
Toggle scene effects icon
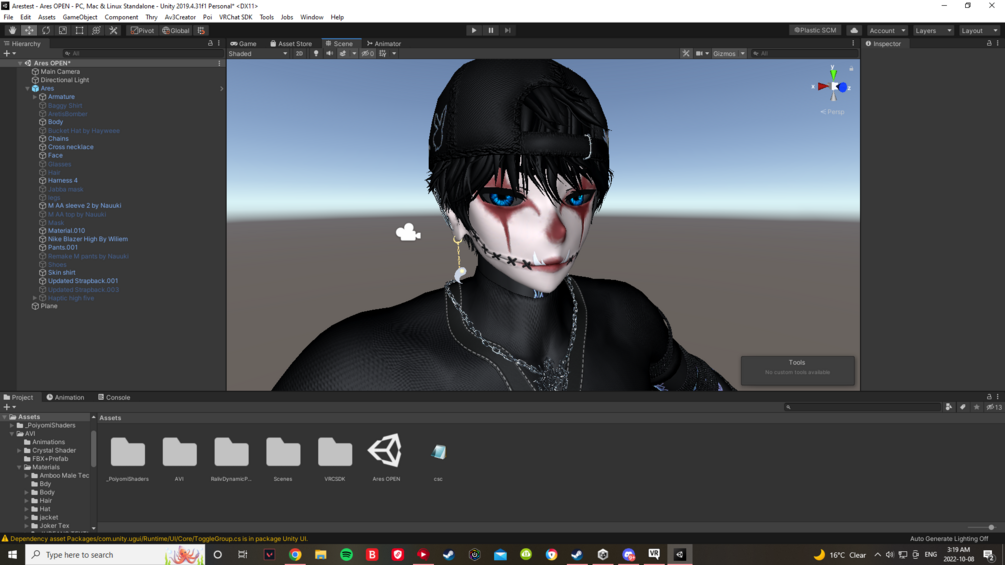pyautogui.click(x=343, y=53)
